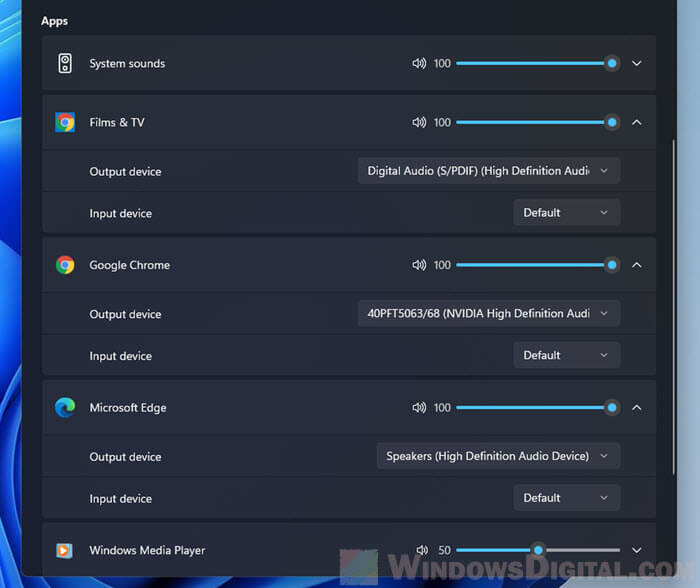Click the Apps section heading

(54, 21)
